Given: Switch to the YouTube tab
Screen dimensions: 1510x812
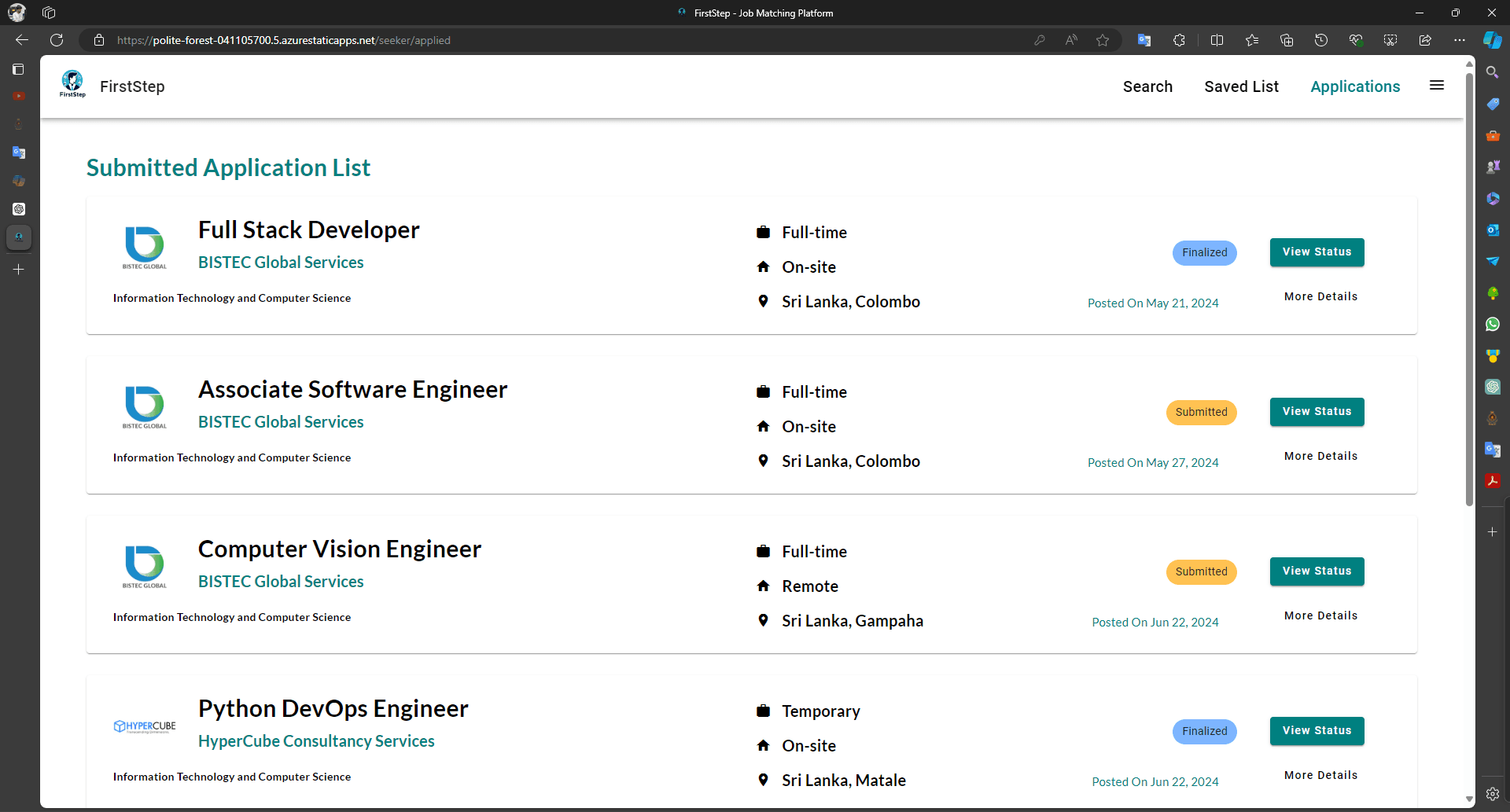Looking at the screenshot, I should [x=18, y=96].
